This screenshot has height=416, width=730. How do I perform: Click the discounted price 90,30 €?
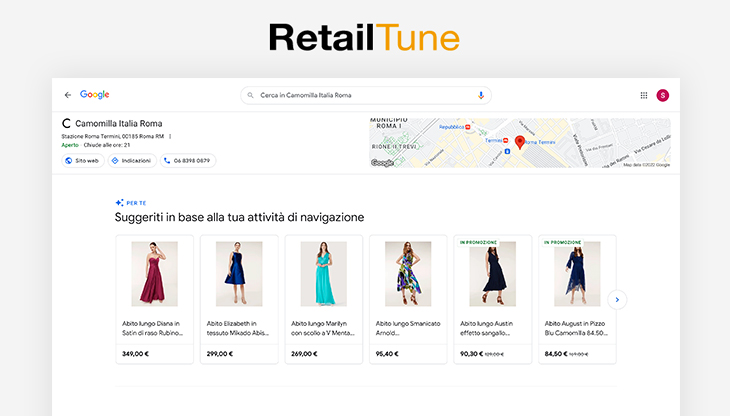click(472, 354)
